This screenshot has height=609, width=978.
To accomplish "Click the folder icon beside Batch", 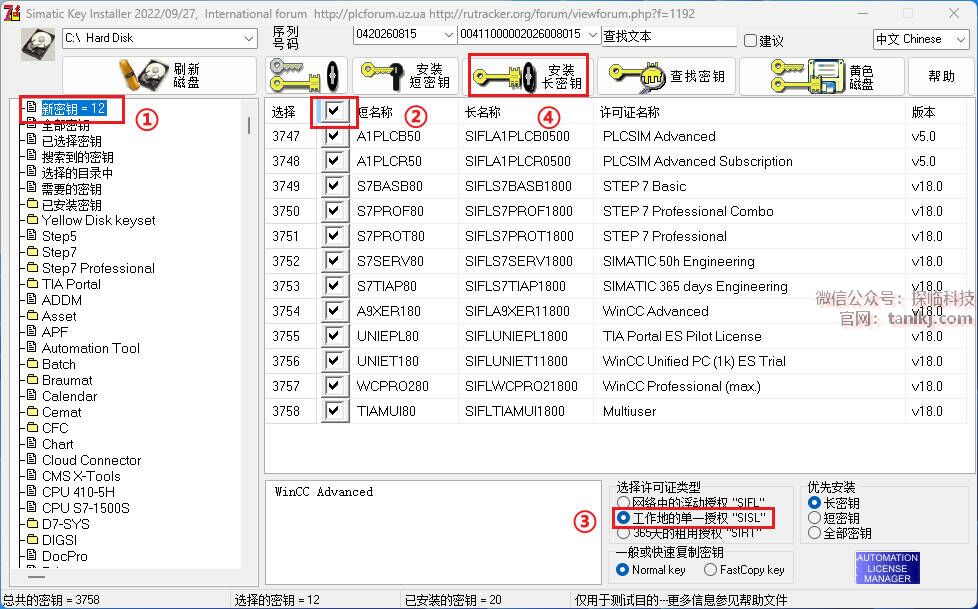I will [x=32, y=364].
